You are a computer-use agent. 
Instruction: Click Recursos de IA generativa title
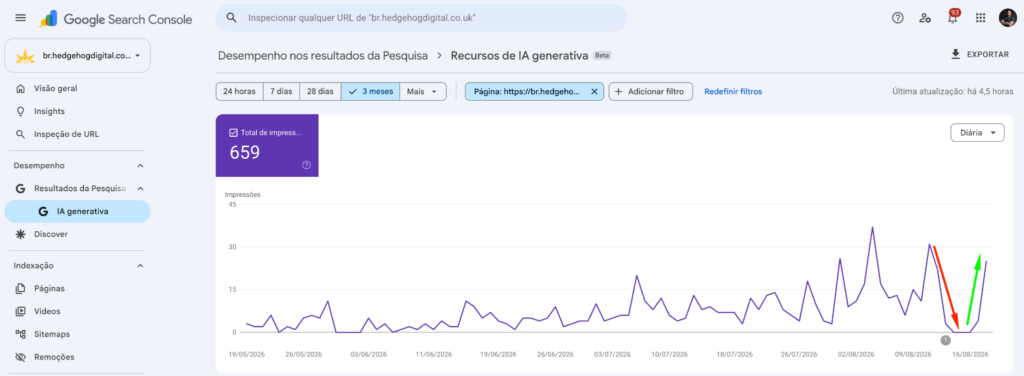[520, 55]
